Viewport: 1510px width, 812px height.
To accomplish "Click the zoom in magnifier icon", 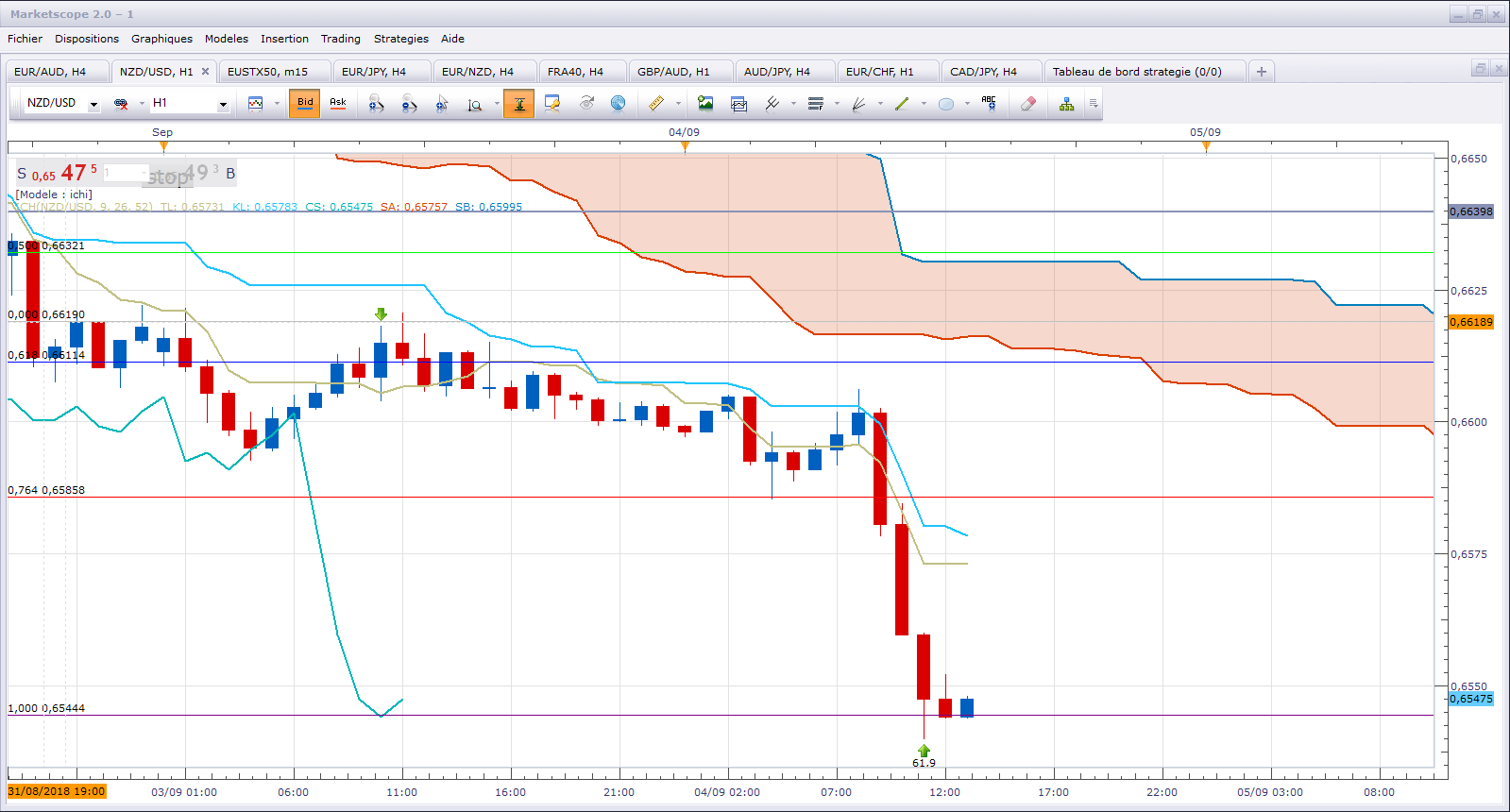I will click(376, 104).
